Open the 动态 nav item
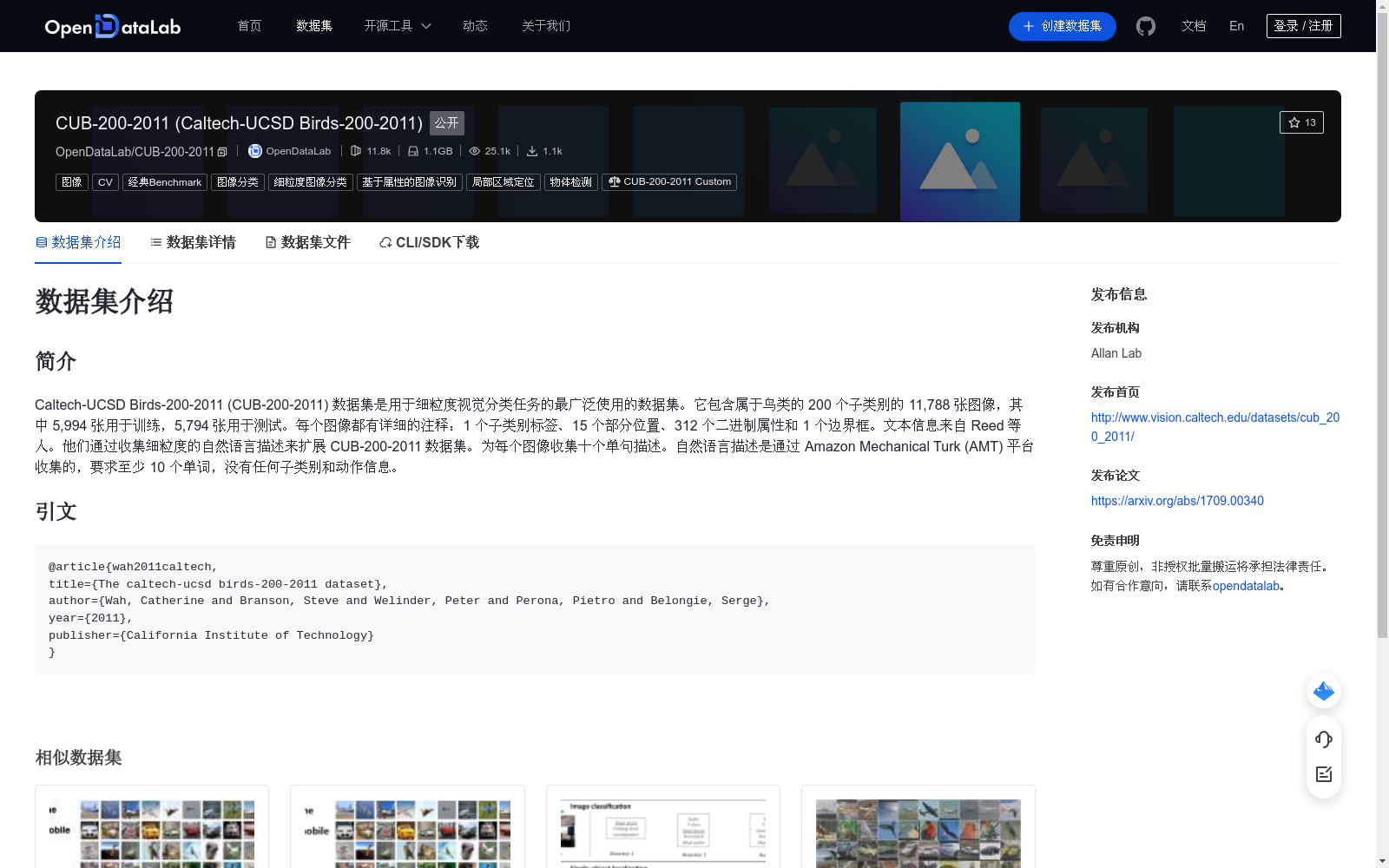 coord(475,26)
